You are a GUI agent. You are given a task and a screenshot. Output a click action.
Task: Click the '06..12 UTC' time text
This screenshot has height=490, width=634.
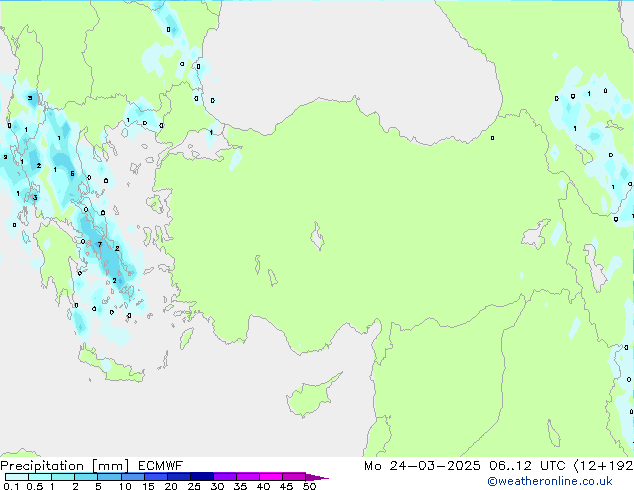click(527, 466)
